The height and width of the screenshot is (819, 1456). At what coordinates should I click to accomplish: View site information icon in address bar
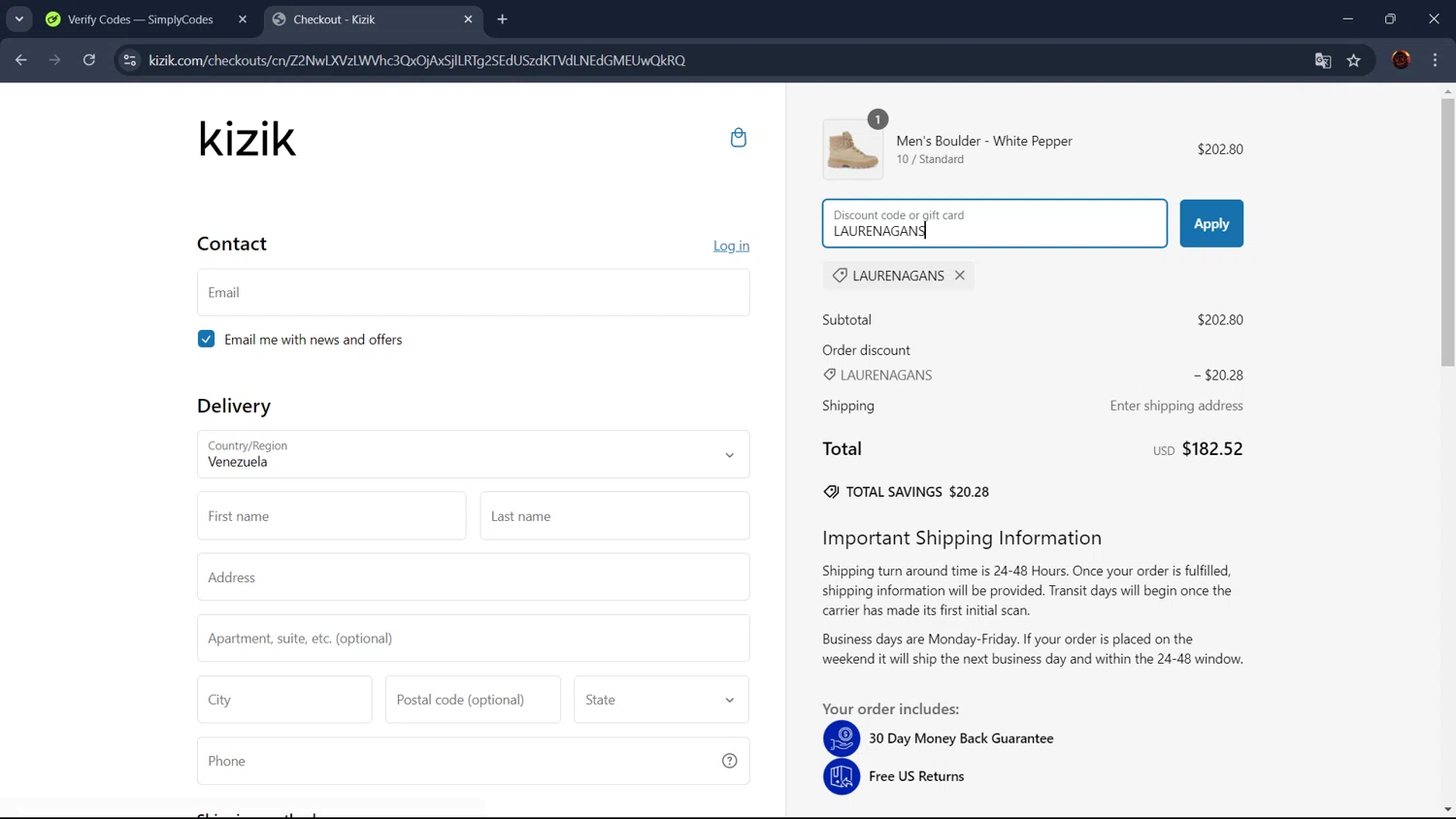point(129,60)
